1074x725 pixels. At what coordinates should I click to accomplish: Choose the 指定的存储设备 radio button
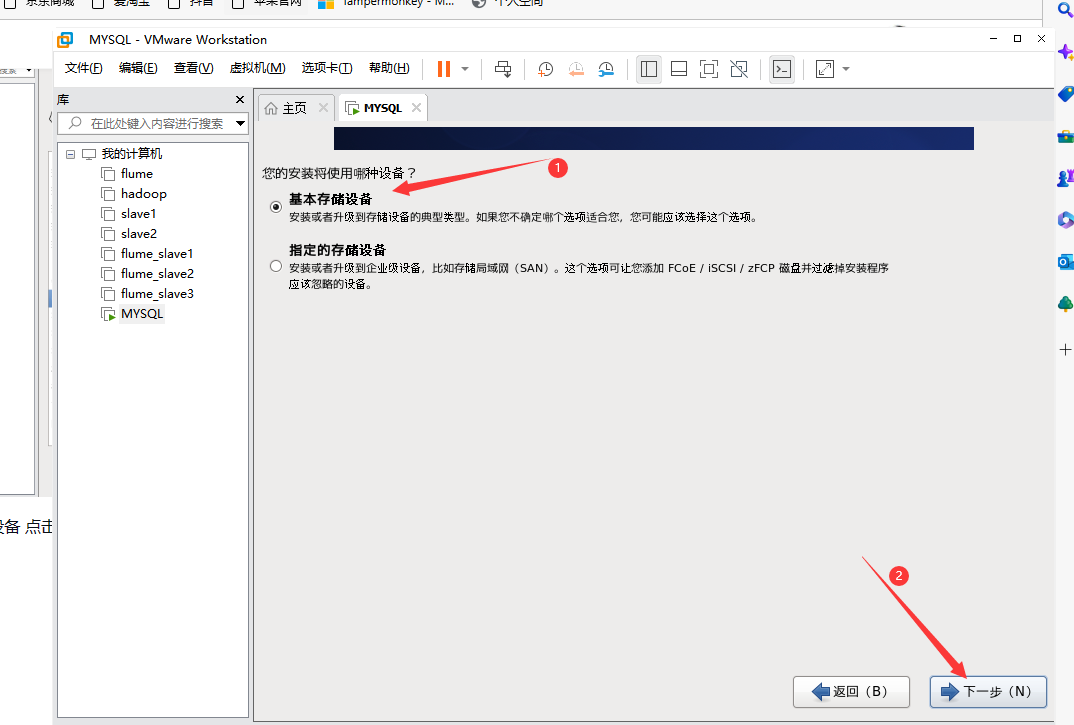(x=276, y=266)
